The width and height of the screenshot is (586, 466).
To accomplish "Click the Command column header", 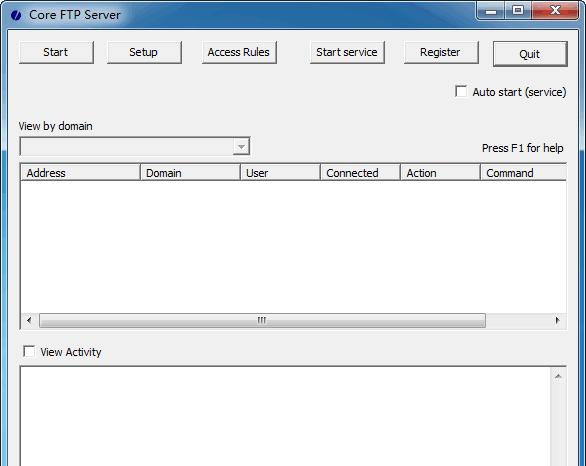I will [x=523, y=173].
